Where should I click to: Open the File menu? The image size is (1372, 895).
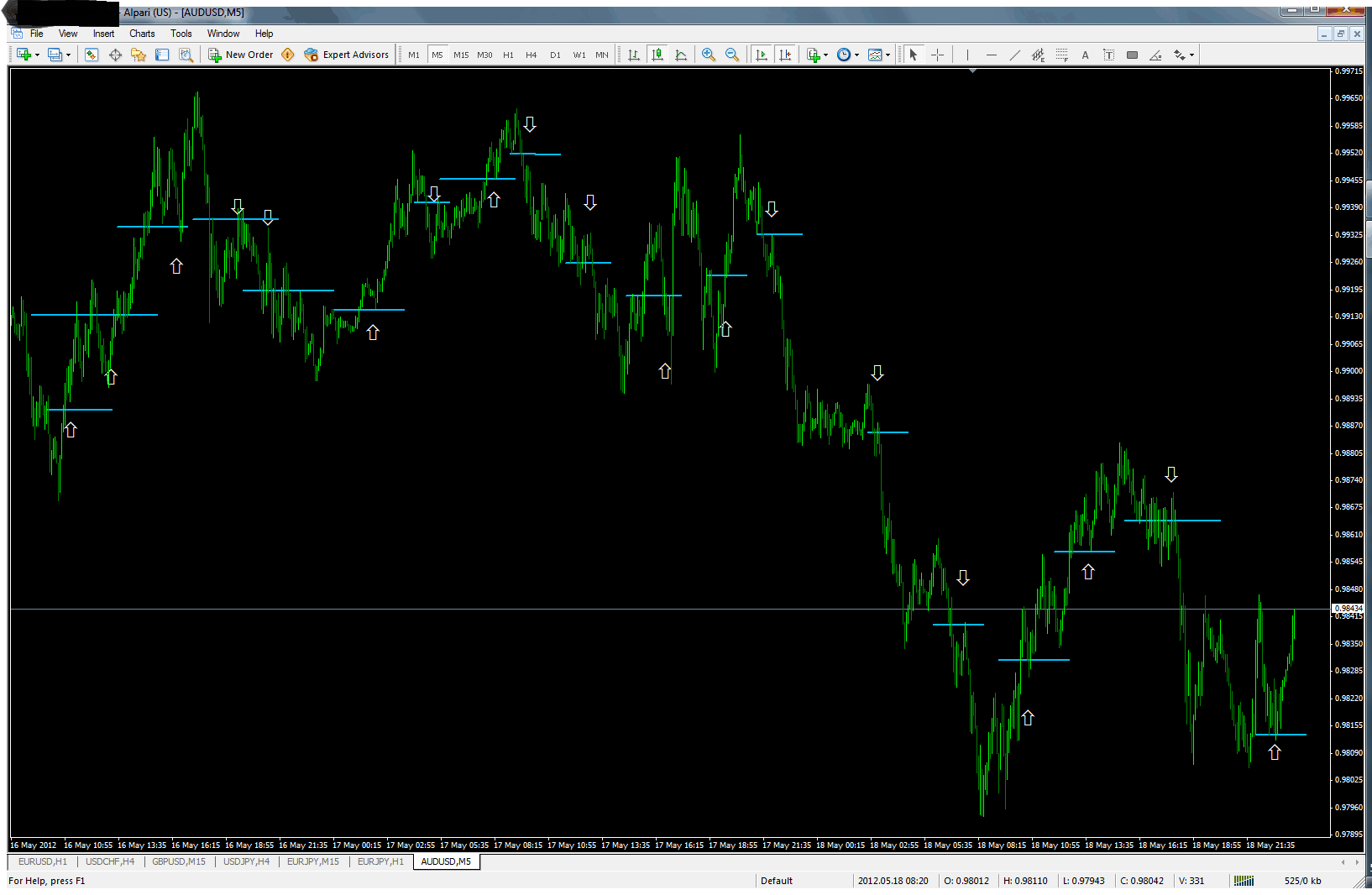pos(37,34)
